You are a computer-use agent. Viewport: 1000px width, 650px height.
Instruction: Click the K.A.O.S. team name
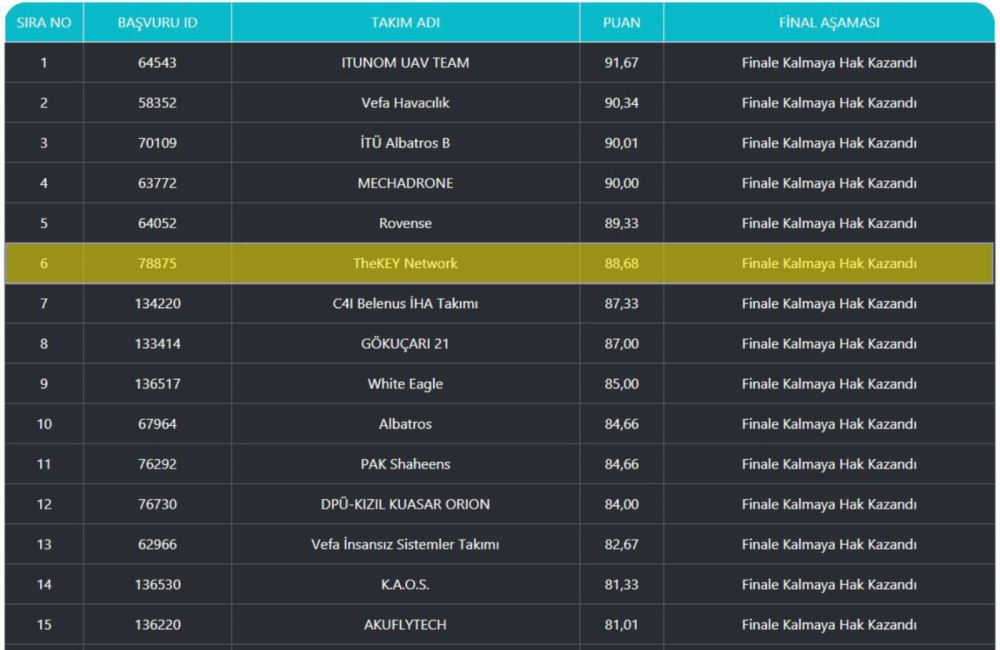405,584
